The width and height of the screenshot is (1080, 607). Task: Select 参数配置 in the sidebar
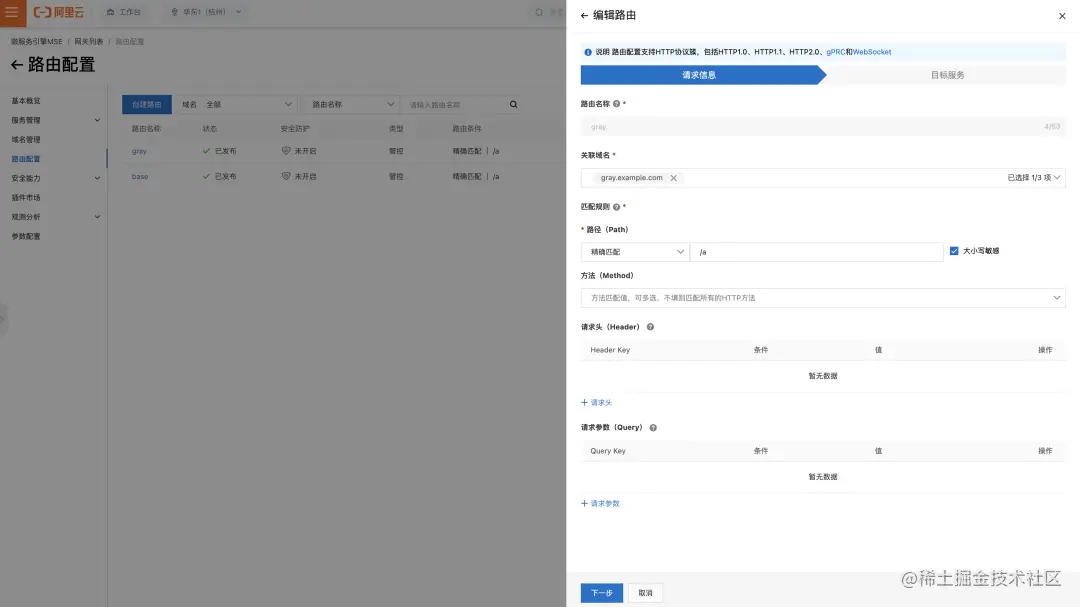pyautogui.click(x=26, y=236)
